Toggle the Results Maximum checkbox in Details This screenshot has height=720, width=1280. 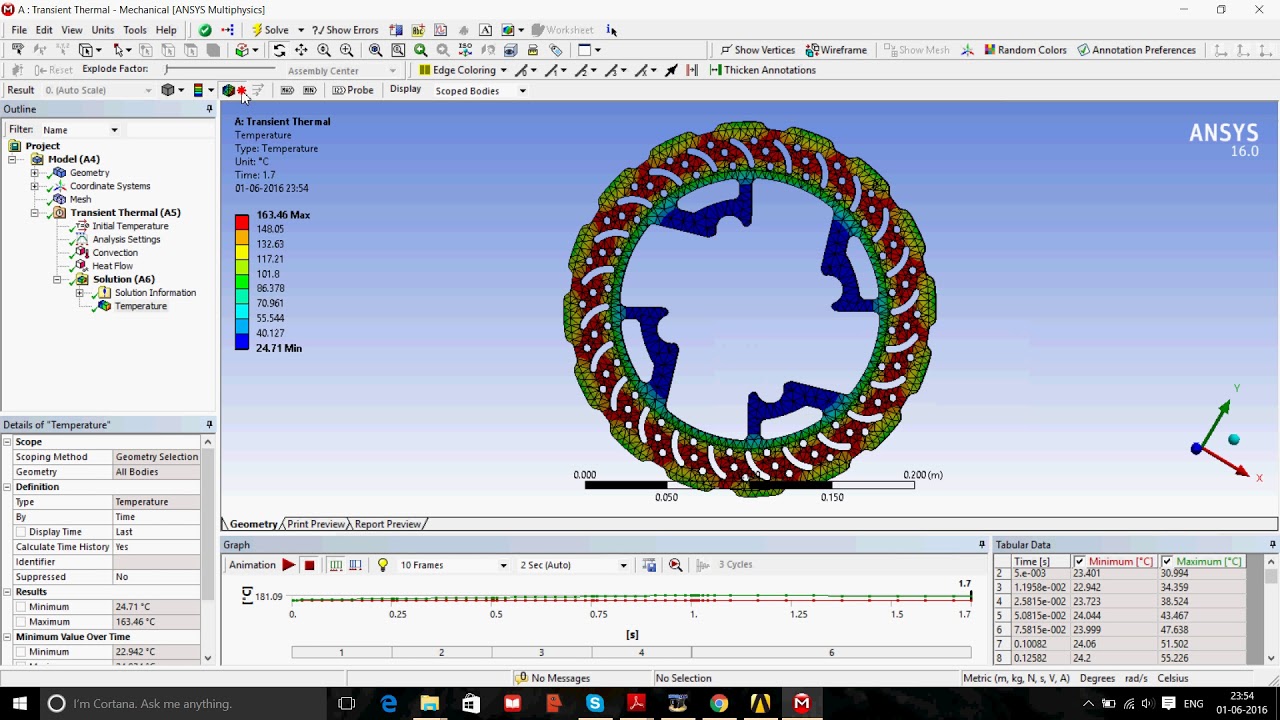point(21,622)
